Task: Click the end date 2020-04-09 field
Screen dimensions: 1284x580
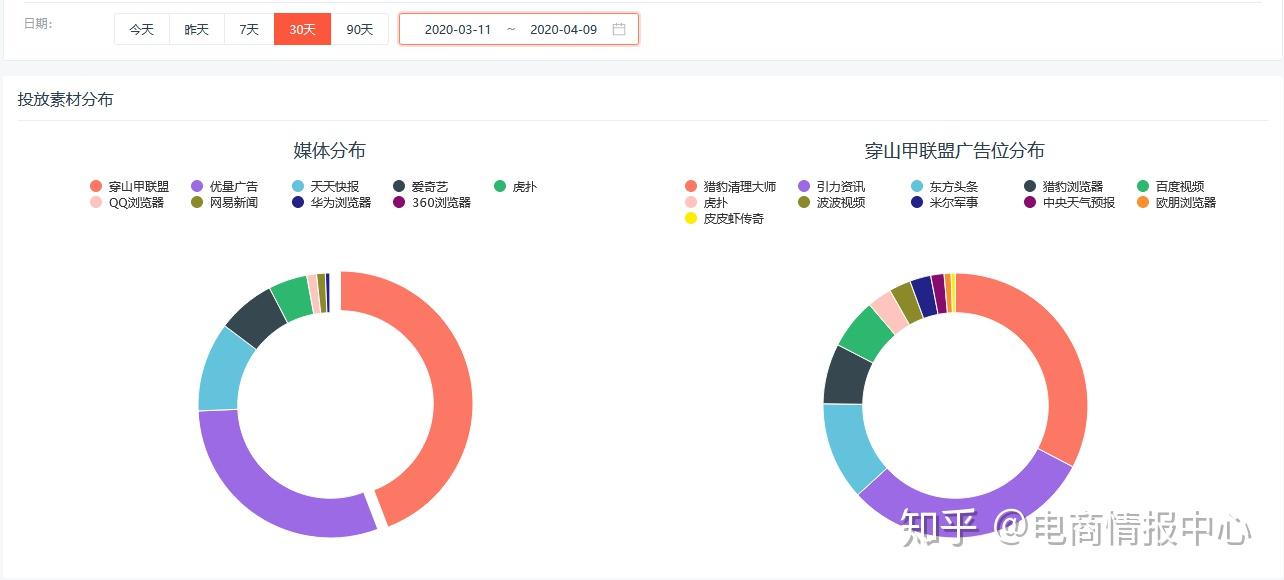Action: pyautogui.click(x=563, y=29)
